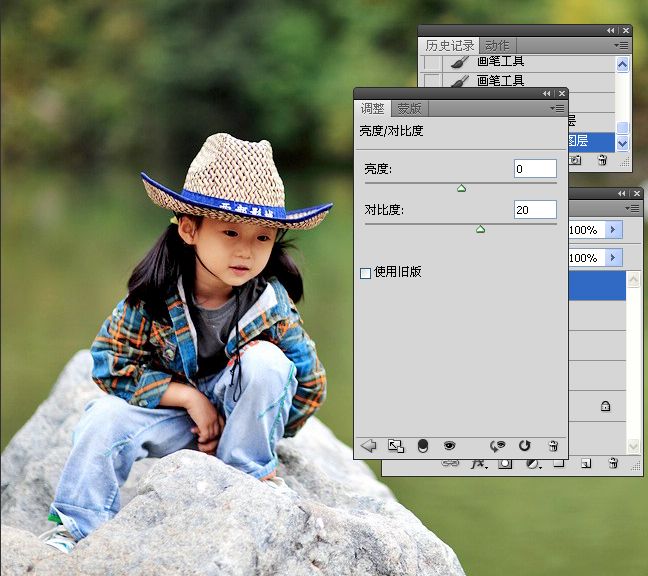Close the History panel
The height and width of the screenshot is (576, 648).
[626, 31]
